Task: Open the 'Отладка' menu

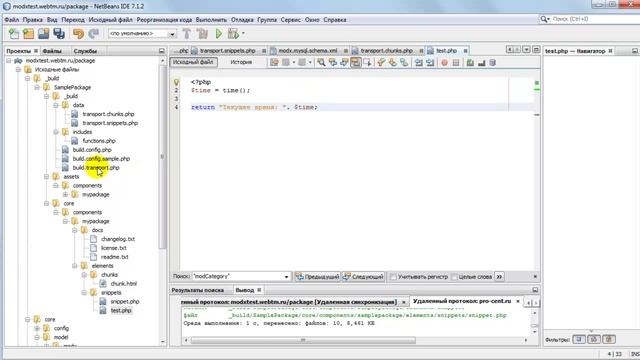Action: [x=242, y=20]
